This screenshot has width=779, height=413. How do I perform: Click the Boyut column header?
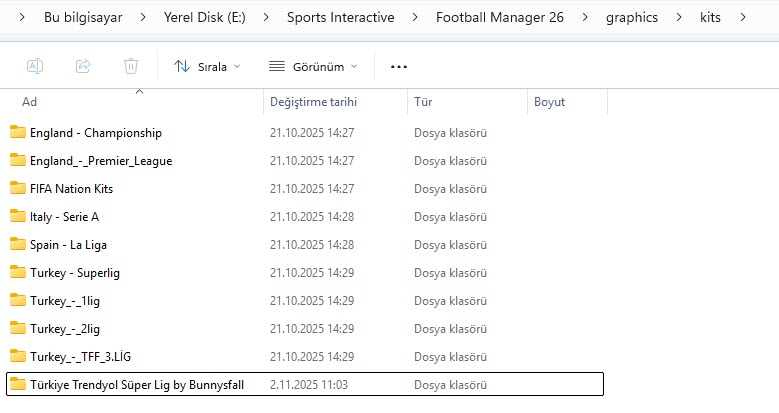click(x=549, y=102)
